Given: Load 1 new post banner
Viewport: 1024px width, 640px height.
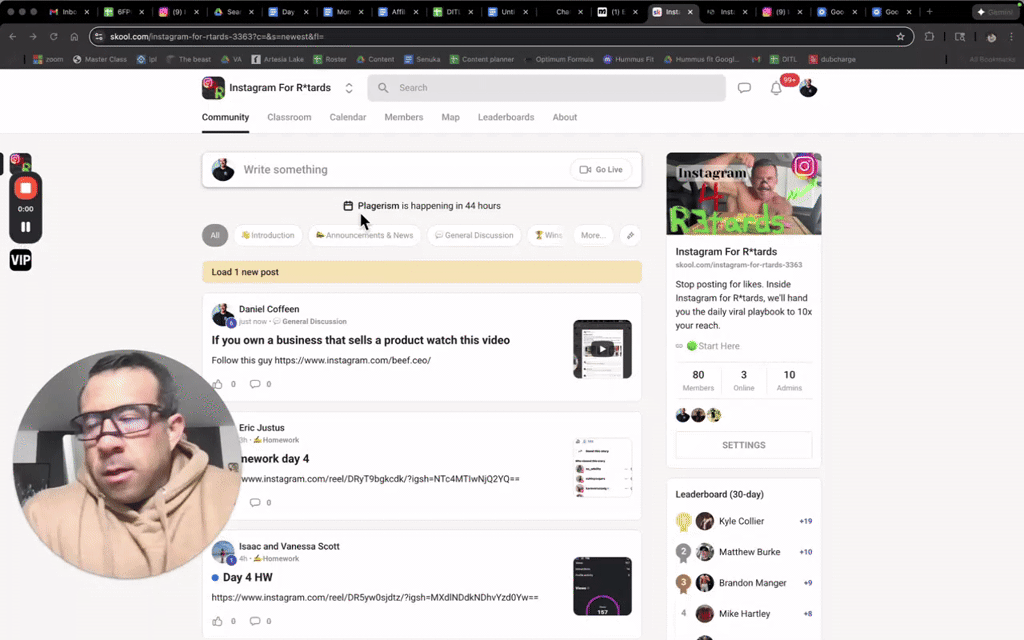Looking at the screenshot, I should (x=422, y=272).
